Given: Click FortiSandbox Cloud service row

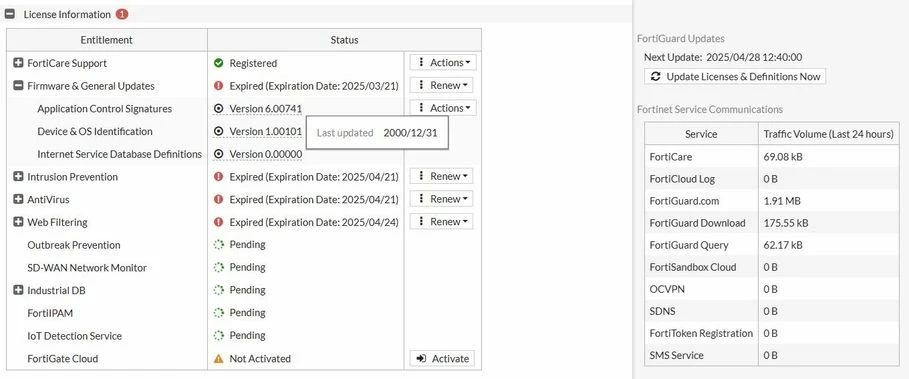Looking at the screenshot, I should 772,267.
